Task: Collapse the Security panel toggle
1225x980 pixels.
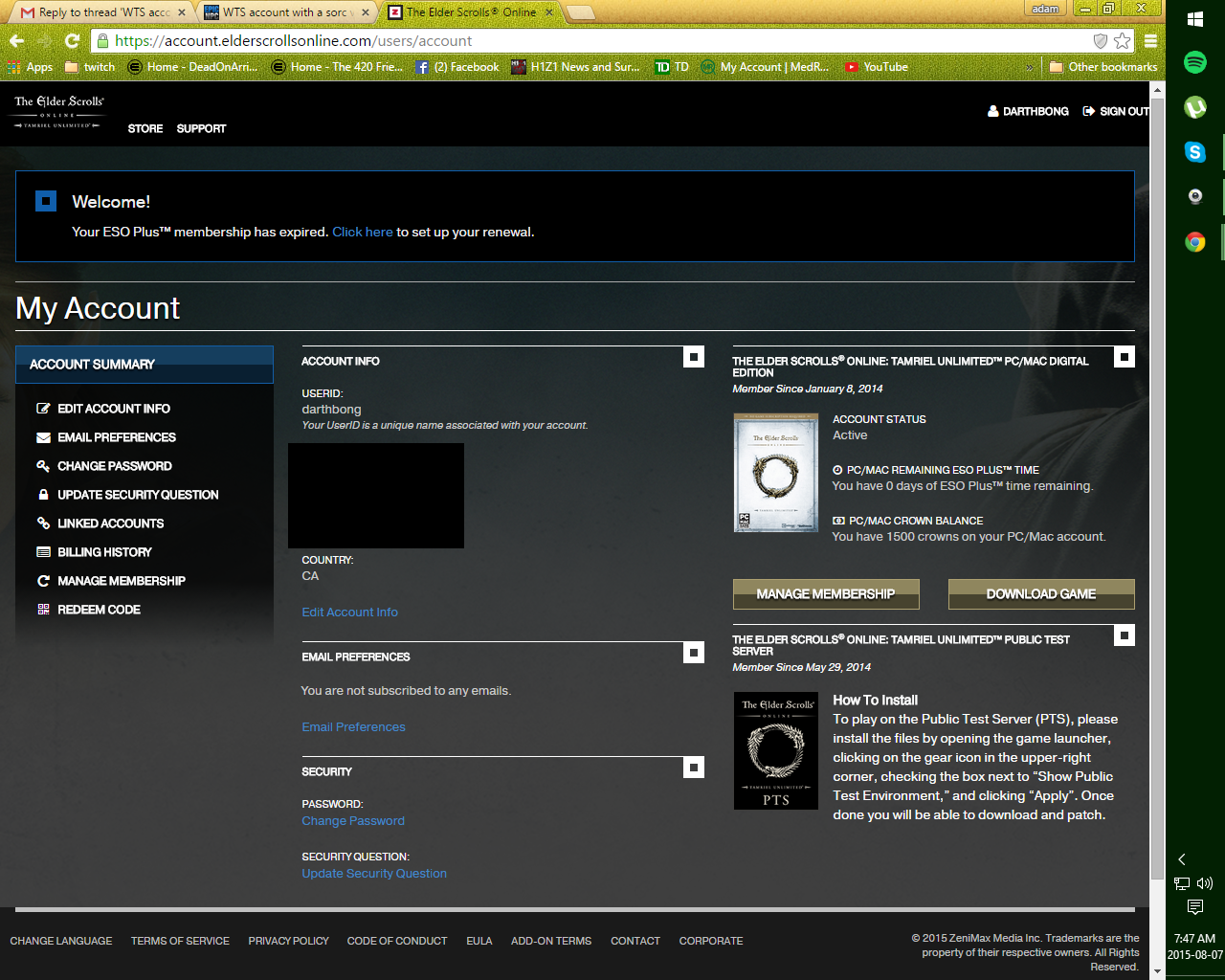Action: 694,768
